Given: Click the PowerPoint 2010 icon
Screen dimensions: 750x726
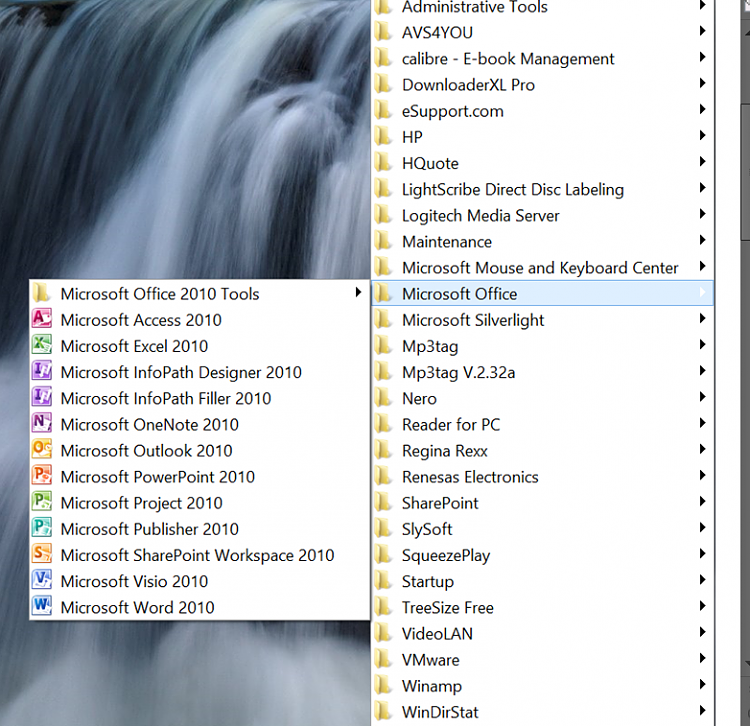Looking at the screenshot, I should [x=42, y=476].
